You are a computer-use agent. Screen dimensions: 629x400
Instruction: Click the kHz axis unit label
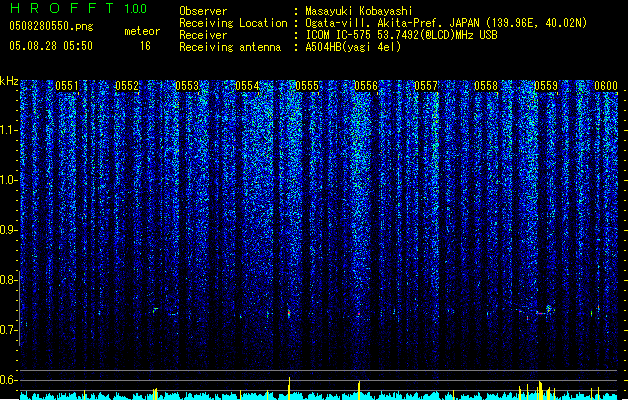point(9,81)
